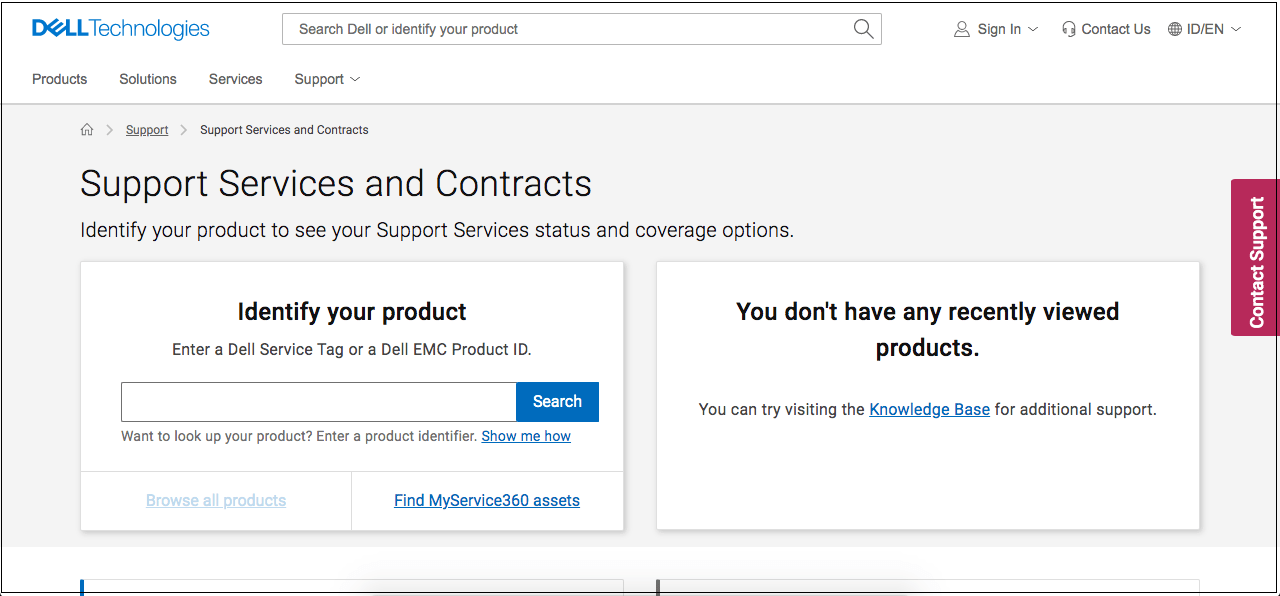
Task: Click the Dell Technologies logo
Action: coord(120,29)
